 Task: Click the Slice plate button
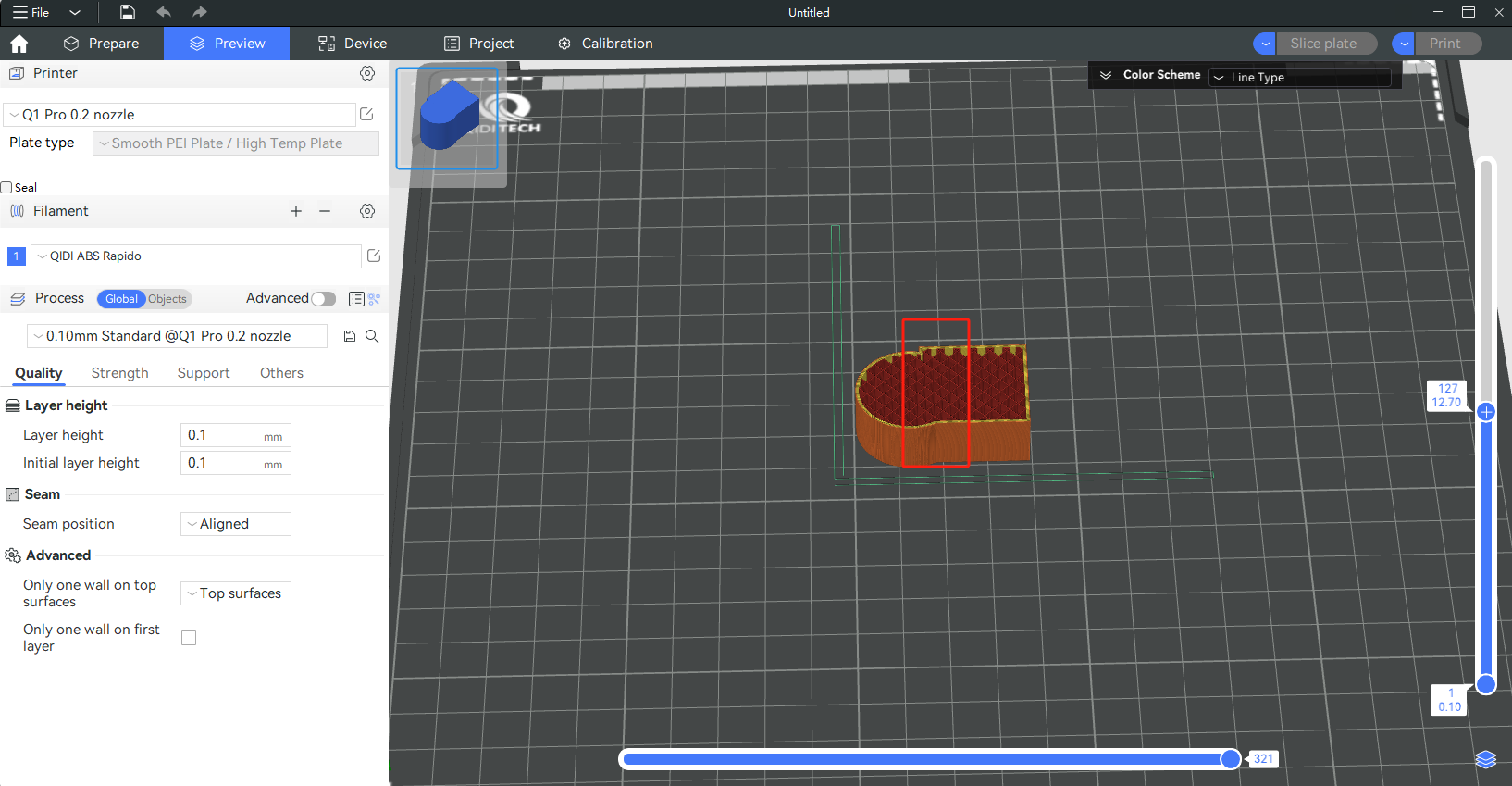pos(1323,44)
